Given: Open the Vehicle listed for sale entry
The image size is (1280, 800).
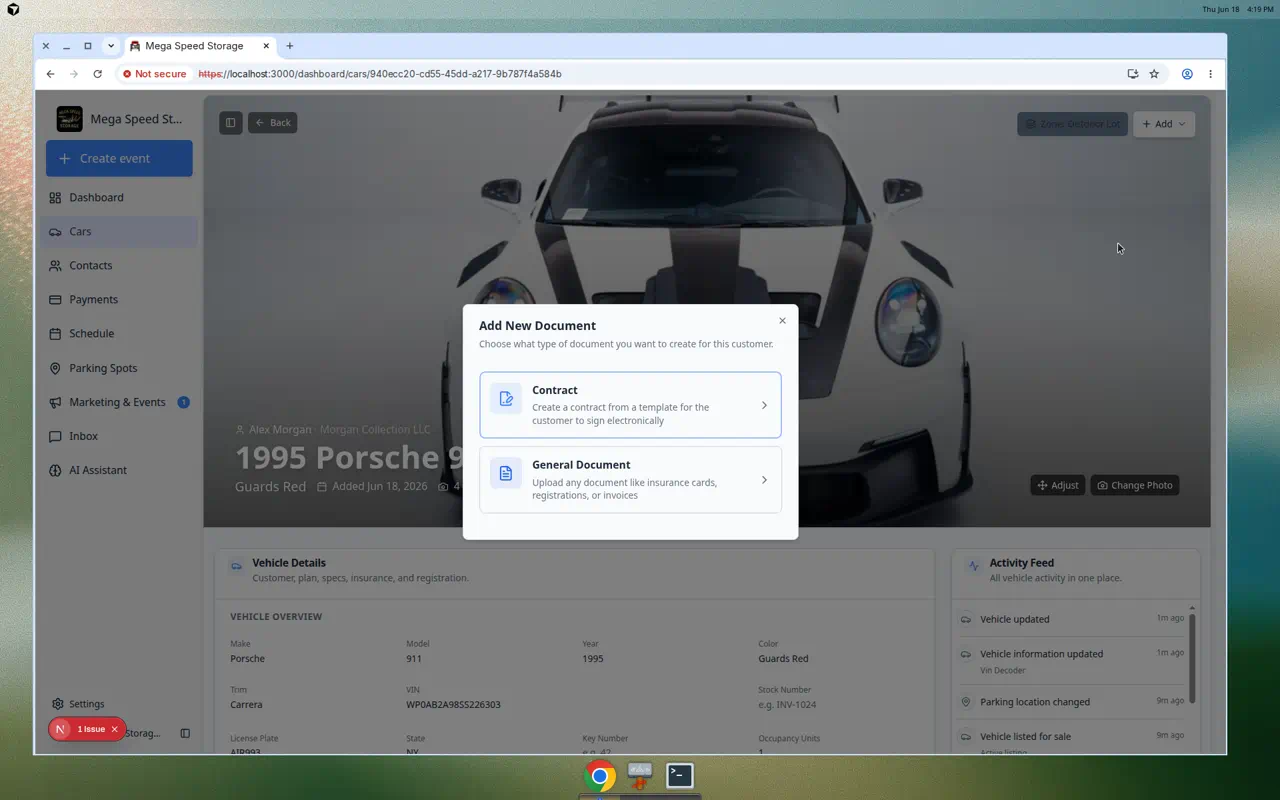Looking at the screenshot, I should [x=1072, y=739].
